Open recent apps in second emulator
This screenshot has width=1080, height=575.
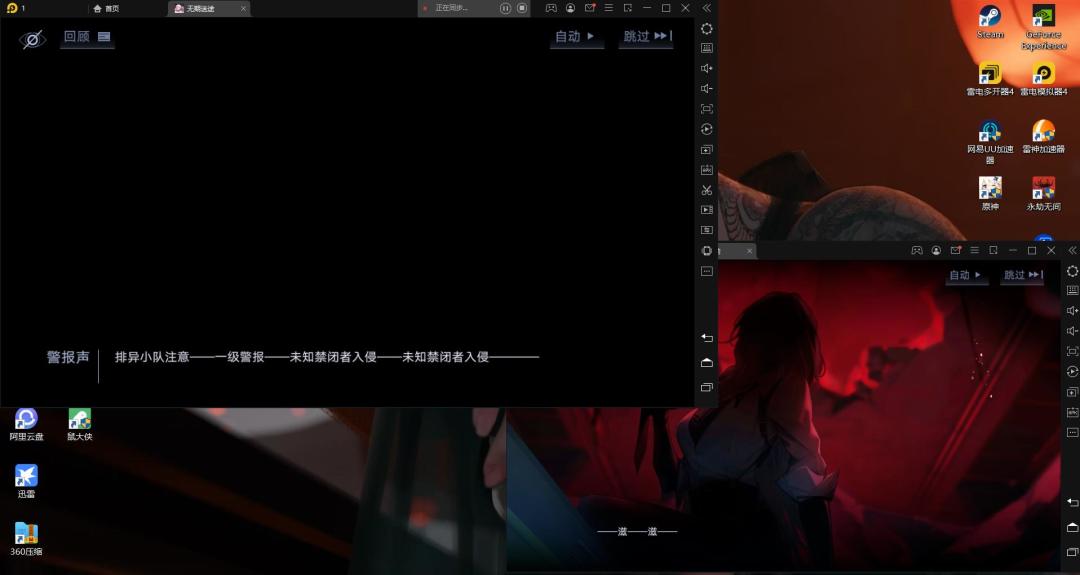coord(1072,552)
